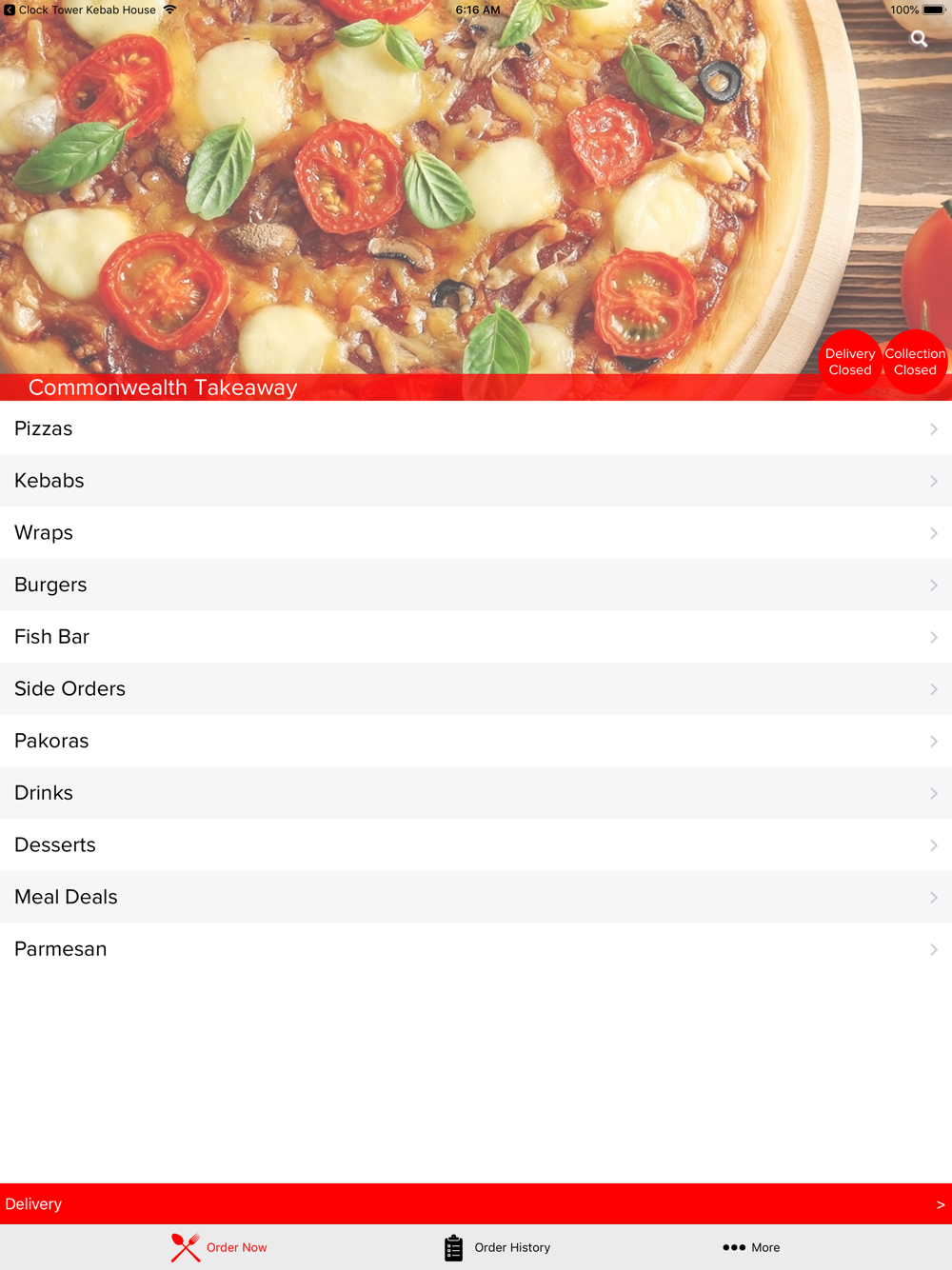
Task: Expand the Pizzas category chevron
Action: click(934, 429)
